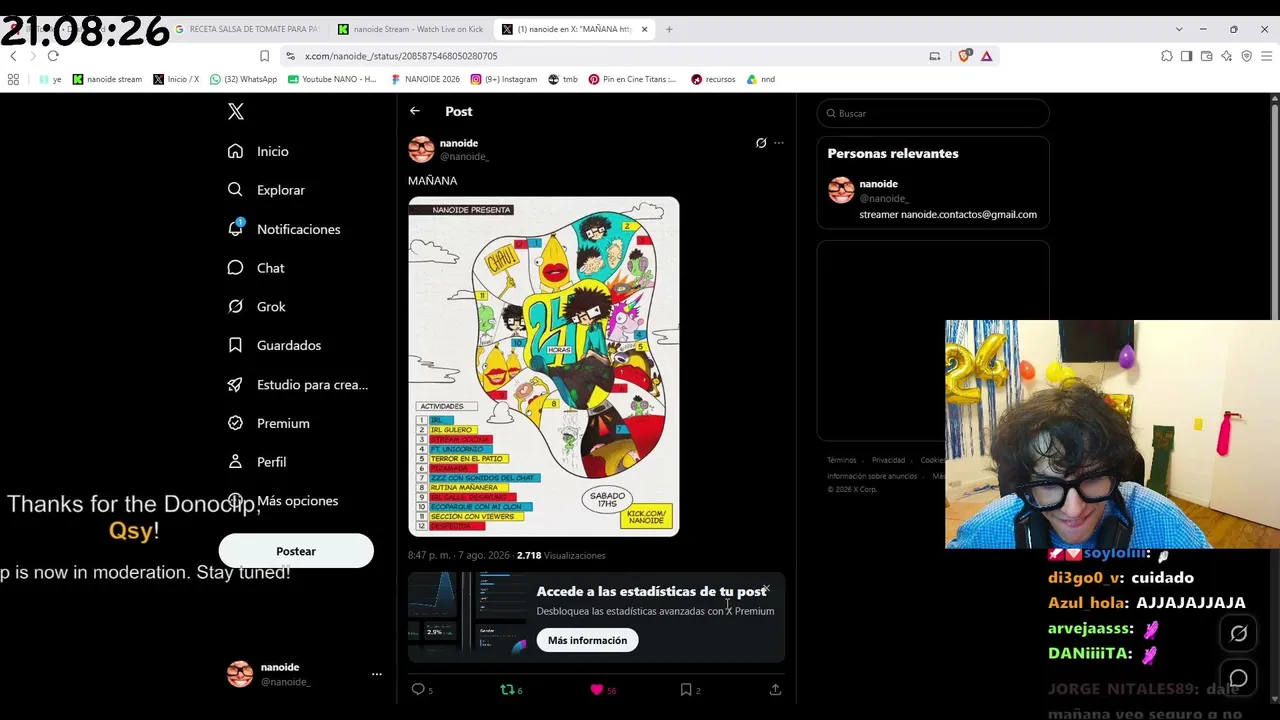Image resolution: width=1280 pixels, height=720 pixels.
Task: Bookmark this page via toolbar icon
Action: [x=264, y=56]
